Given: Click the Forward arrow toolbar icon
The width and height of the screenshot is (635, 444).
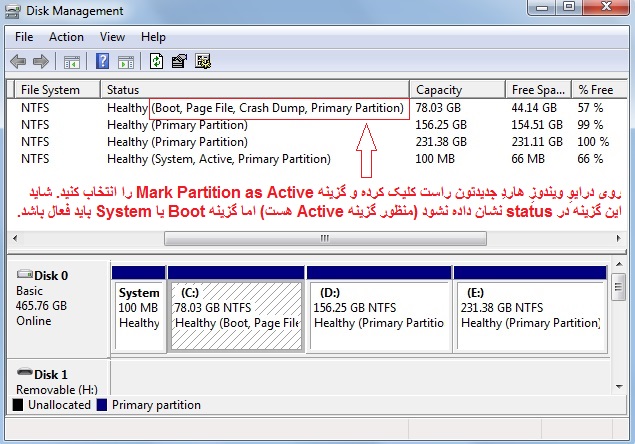Looking at the screenshot, I should point(41,61).
